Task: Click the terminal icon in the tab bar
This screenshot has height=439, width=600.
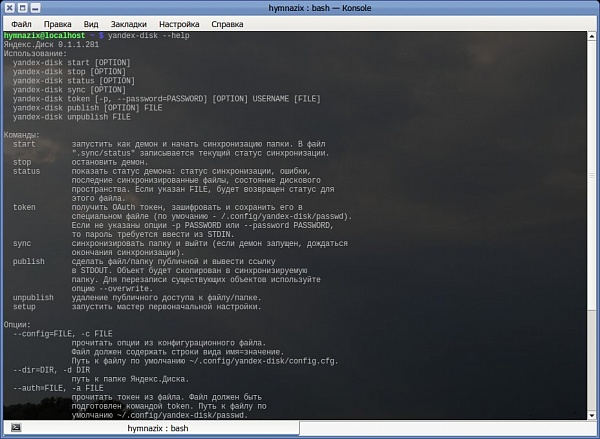Action: [x=16, y=428]
